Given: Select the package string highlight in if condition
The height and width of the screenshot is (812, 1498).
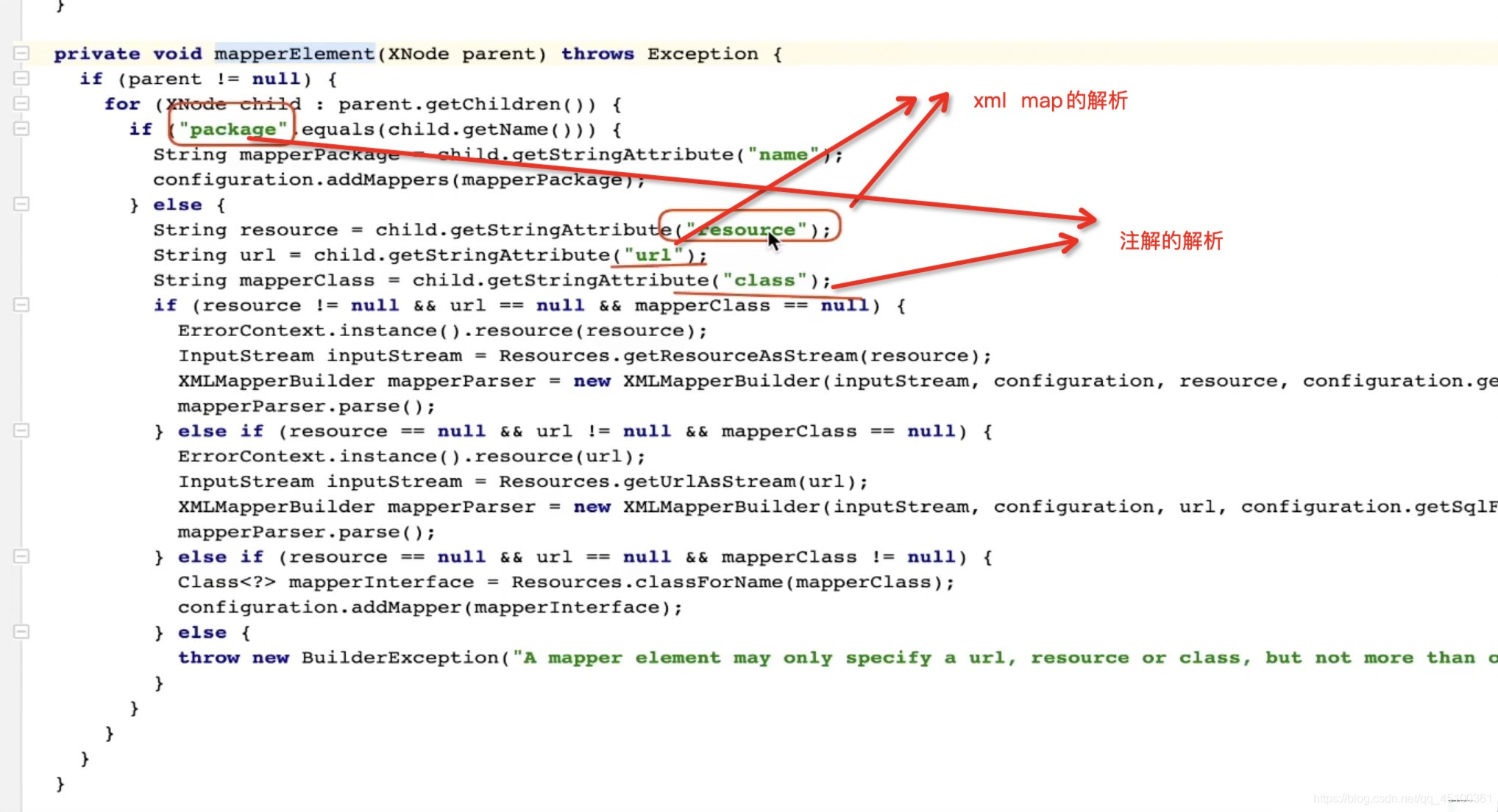Looking at the screenshot, I should coord(231,128).
